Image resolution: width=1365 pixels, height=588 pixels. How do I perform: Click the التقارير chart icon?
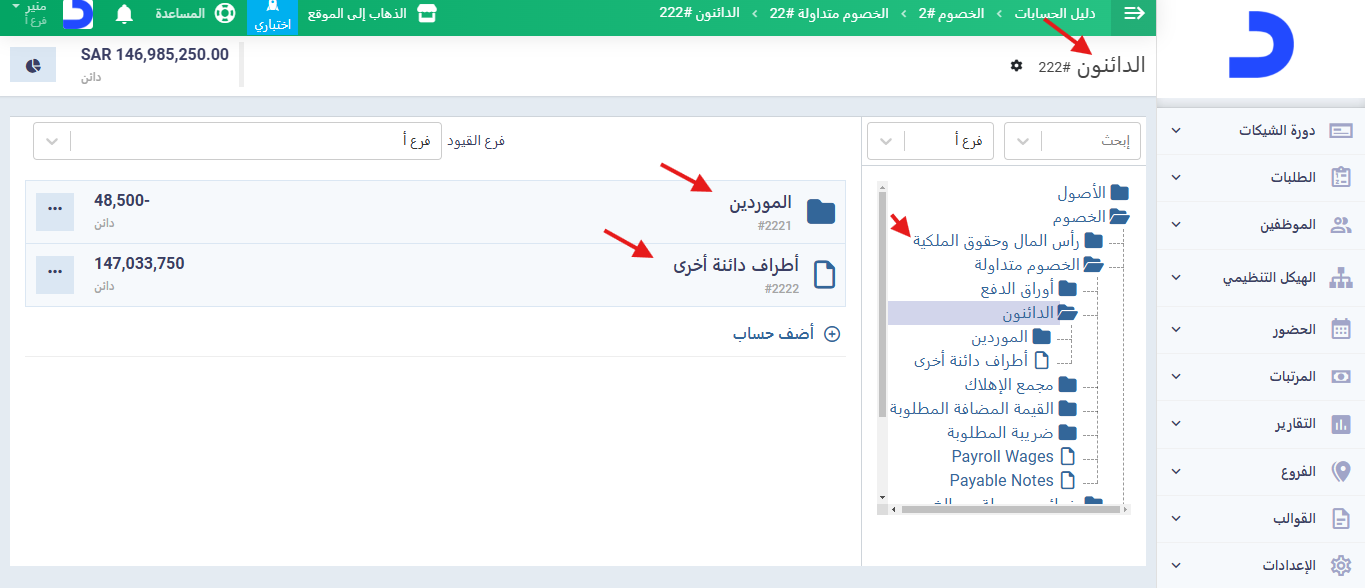point(1341,424)
